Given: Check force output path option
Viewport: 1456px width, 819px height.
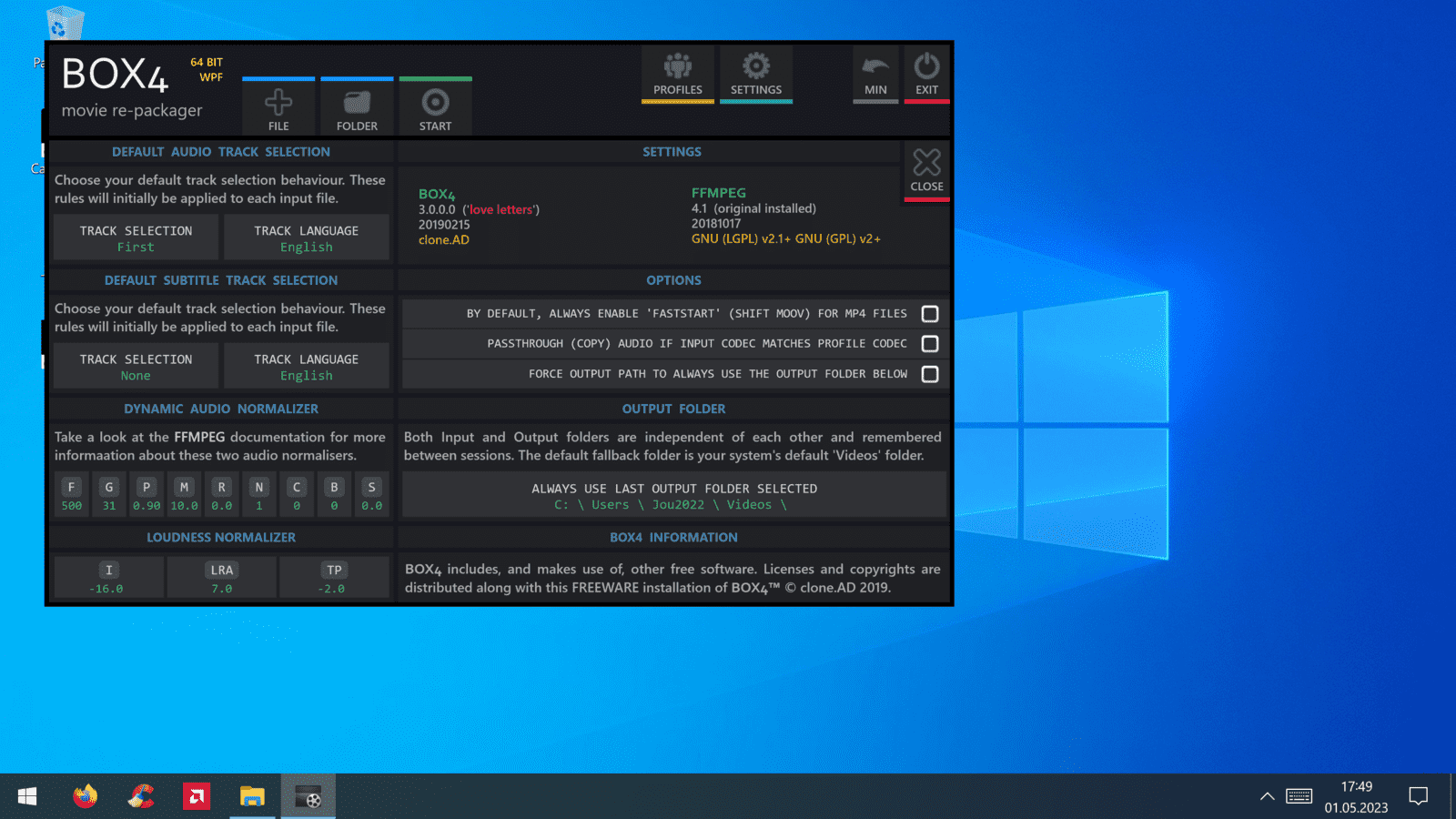Looking at the screenshot, I should pos(930,374).
